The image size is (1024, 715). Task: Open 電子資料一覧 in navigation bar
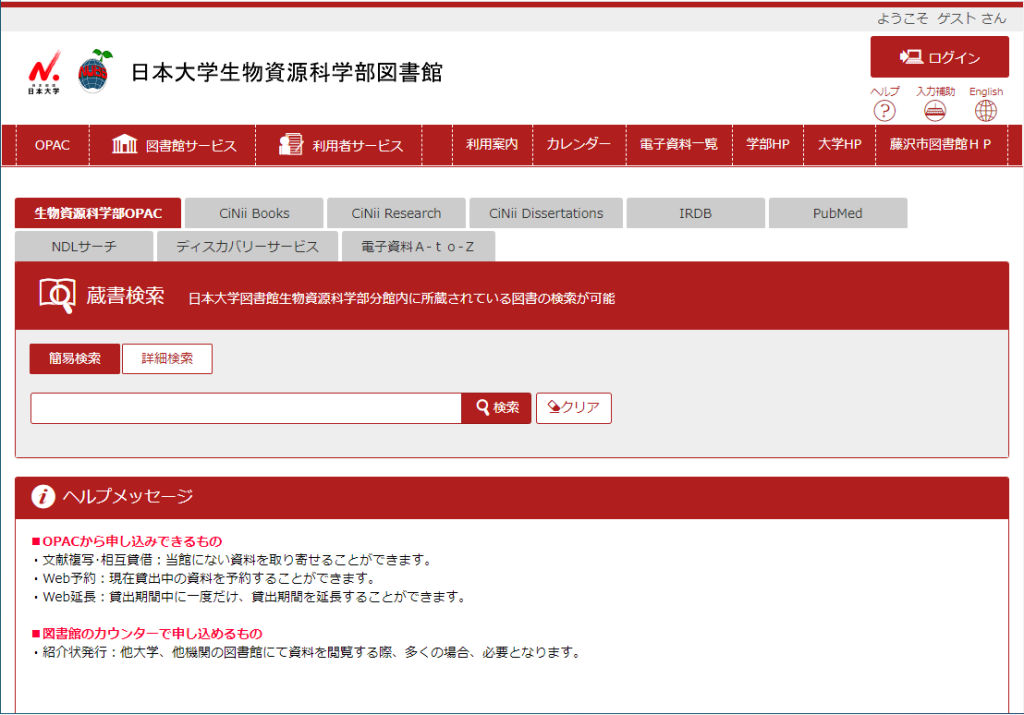[679, 144]
